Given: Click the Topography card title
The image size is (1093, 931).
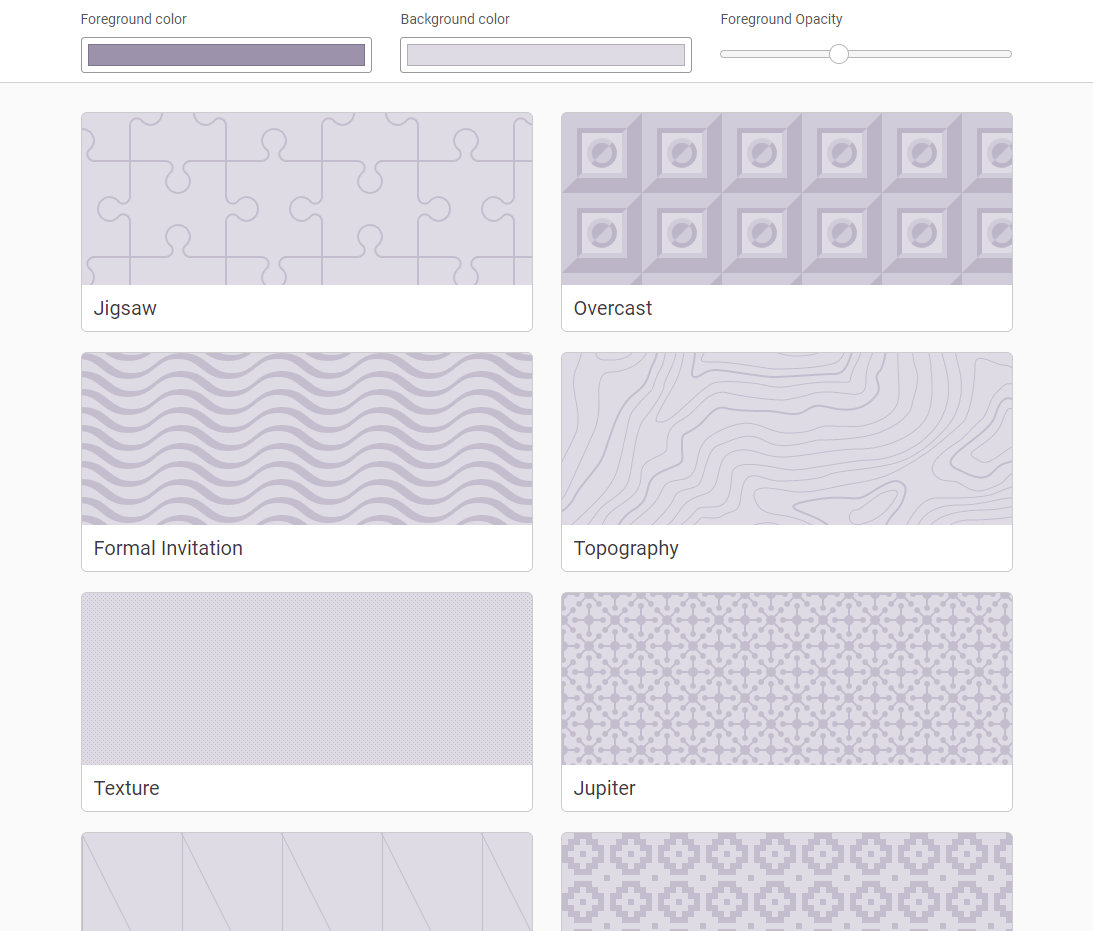Looking at the screenshot, I should point(626,549).
